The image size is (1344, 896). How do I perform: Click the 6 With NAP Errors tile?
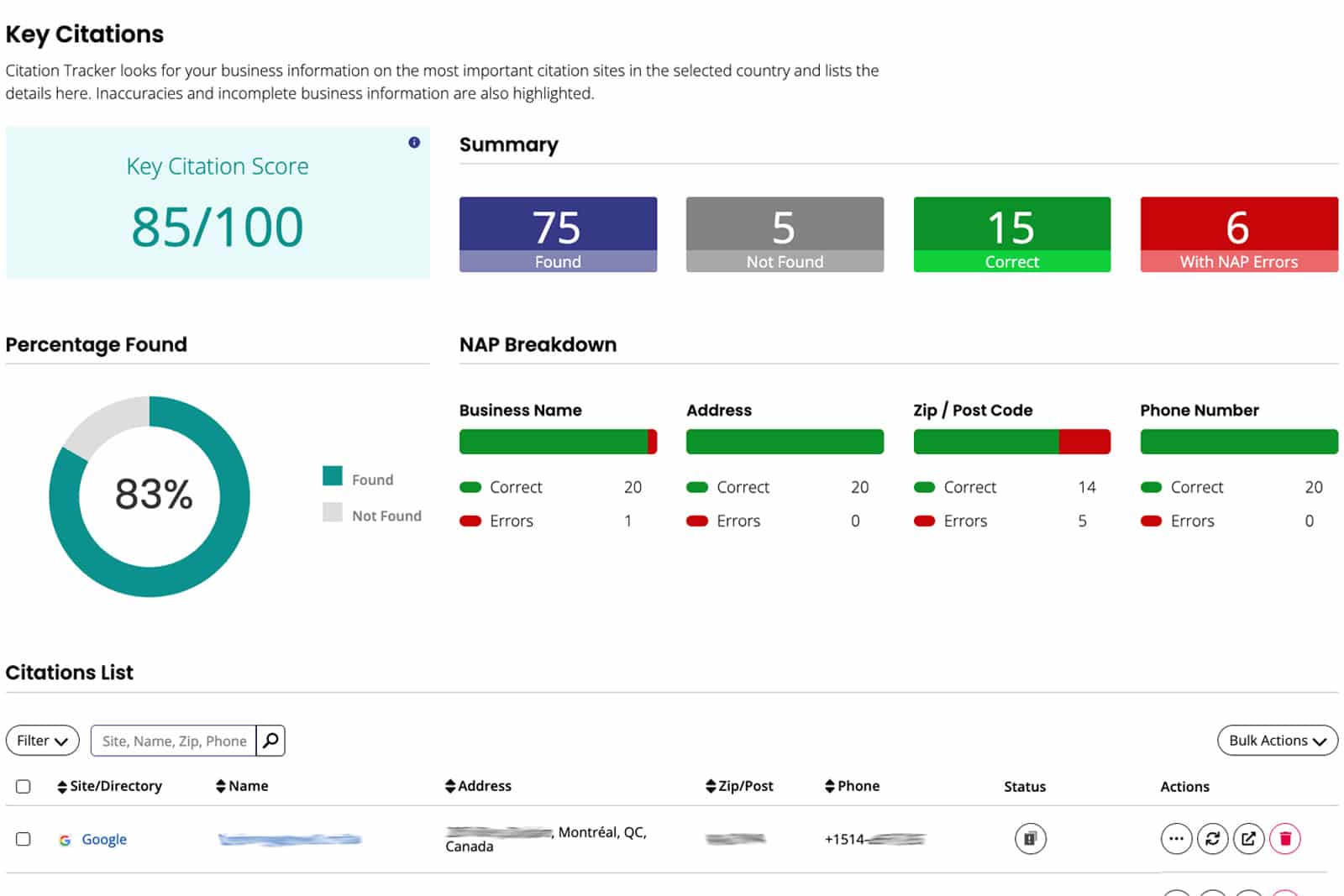(1238, 234)
